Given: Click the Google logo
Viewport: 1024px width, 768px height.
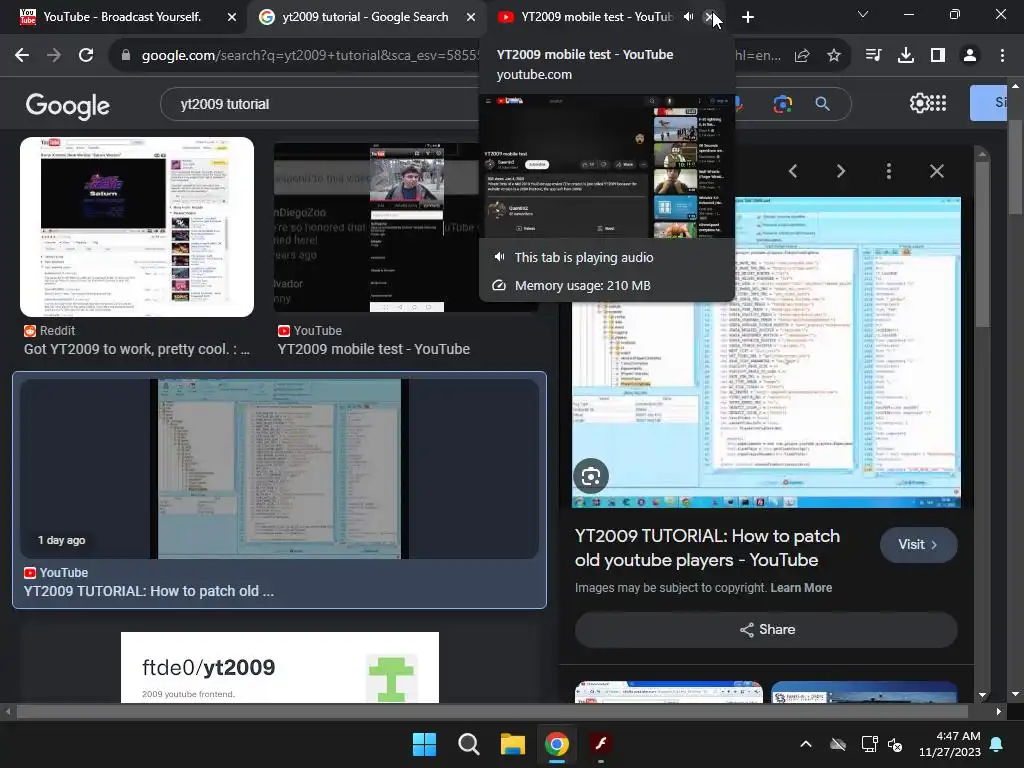Looking at the screenshot, I should click(67, 105).
